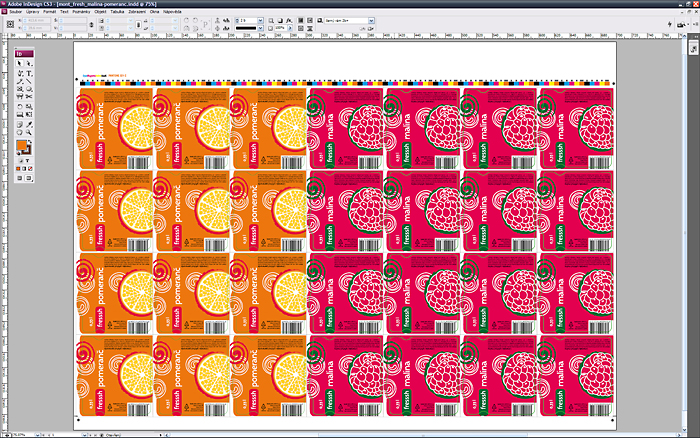Open the Objekt menu
700x438 pixels.
(100, 12)
